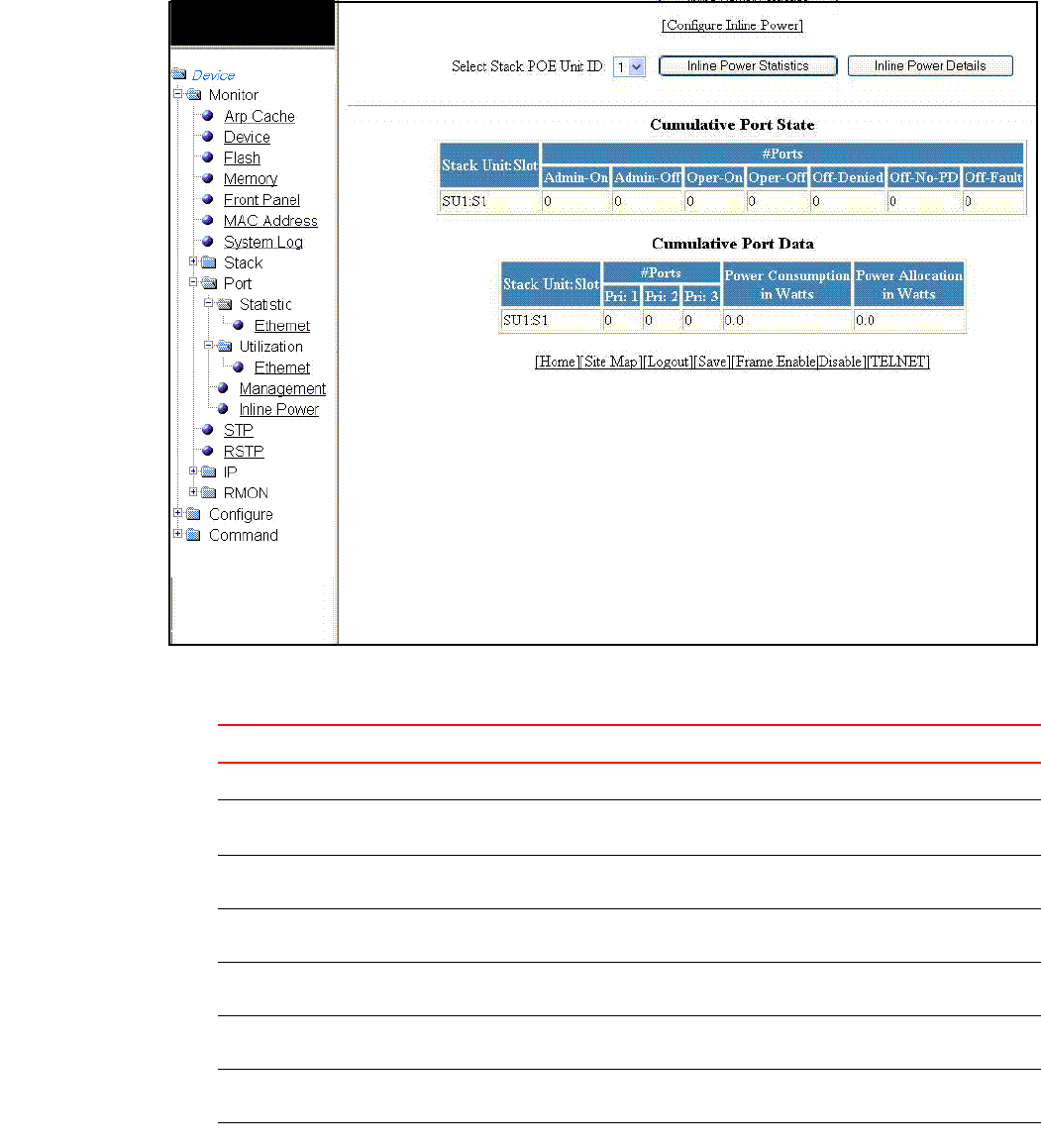Open the Management link
This screenshot has width=1041, height=1148.
[x=282, y=388]
